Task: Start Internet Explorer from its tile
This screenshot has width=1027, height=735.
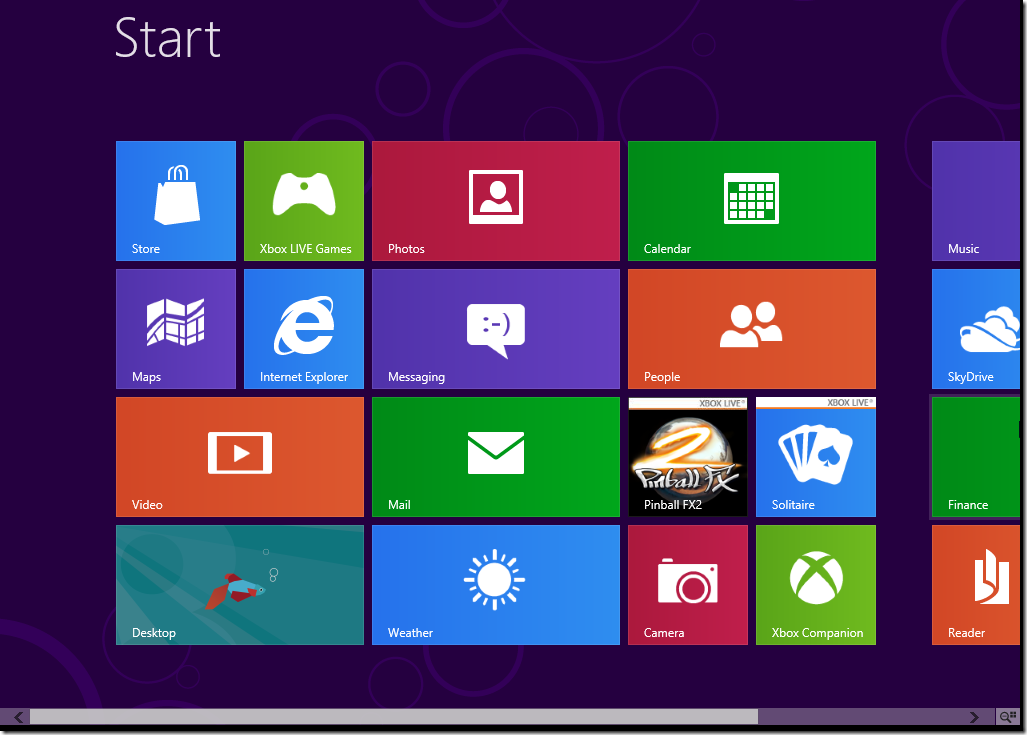Action: point(304,329)
